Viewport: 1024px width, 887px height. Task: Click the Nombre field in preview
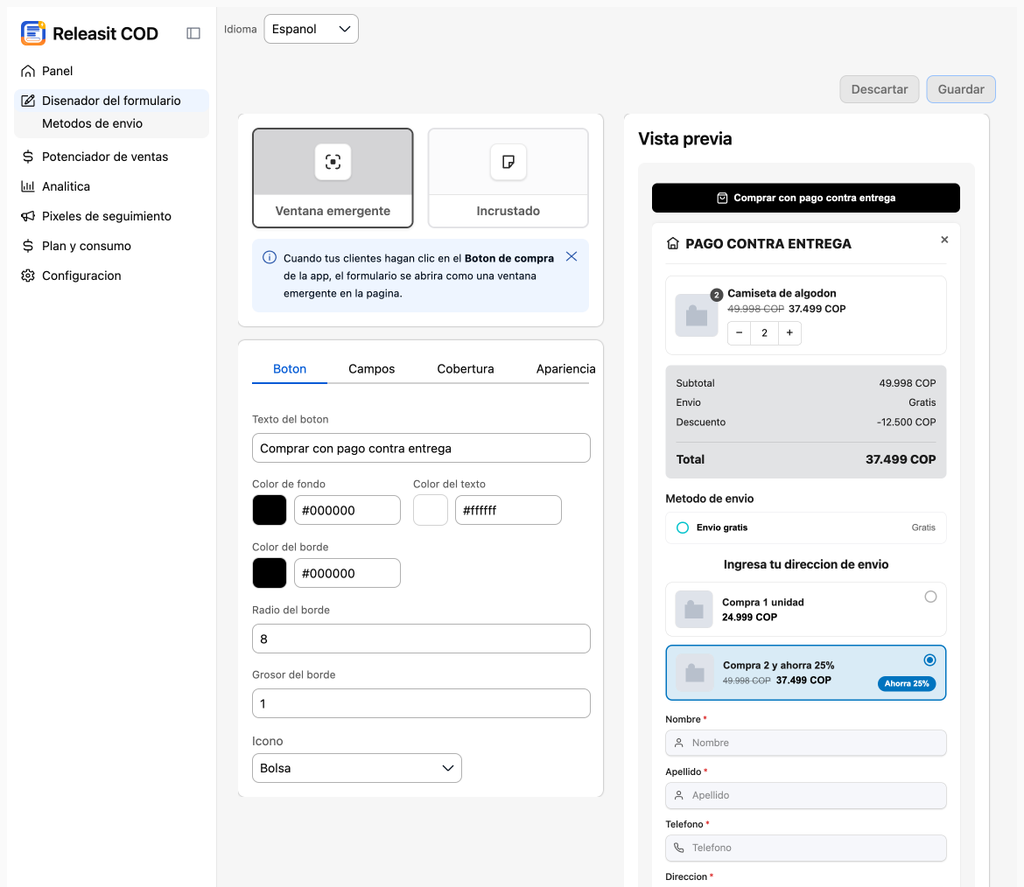pyautogui.click(x=806, y=743)
